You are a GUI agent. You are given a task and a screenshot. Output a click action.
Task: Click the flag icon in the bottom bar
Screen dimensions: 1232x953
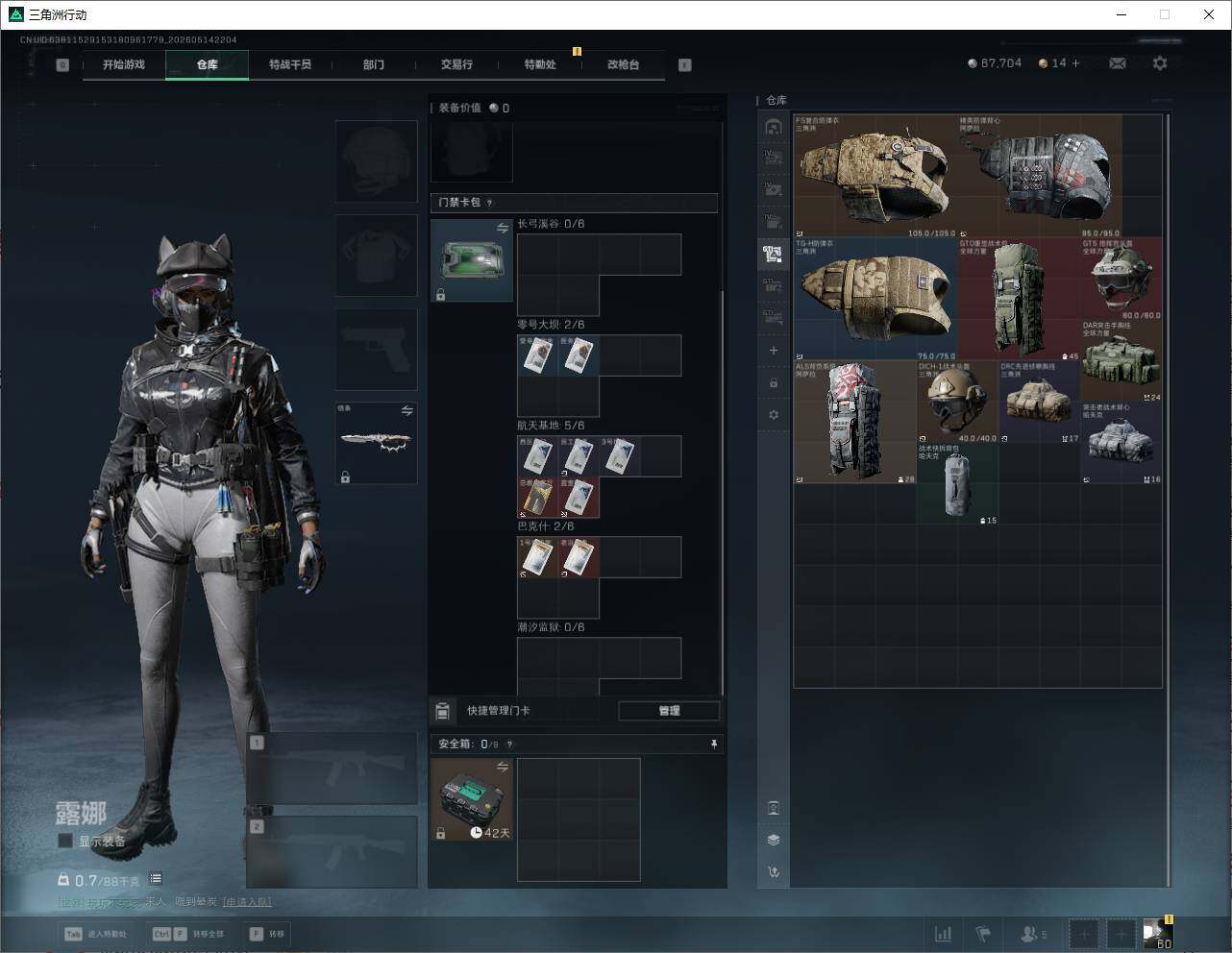[983, 934]
